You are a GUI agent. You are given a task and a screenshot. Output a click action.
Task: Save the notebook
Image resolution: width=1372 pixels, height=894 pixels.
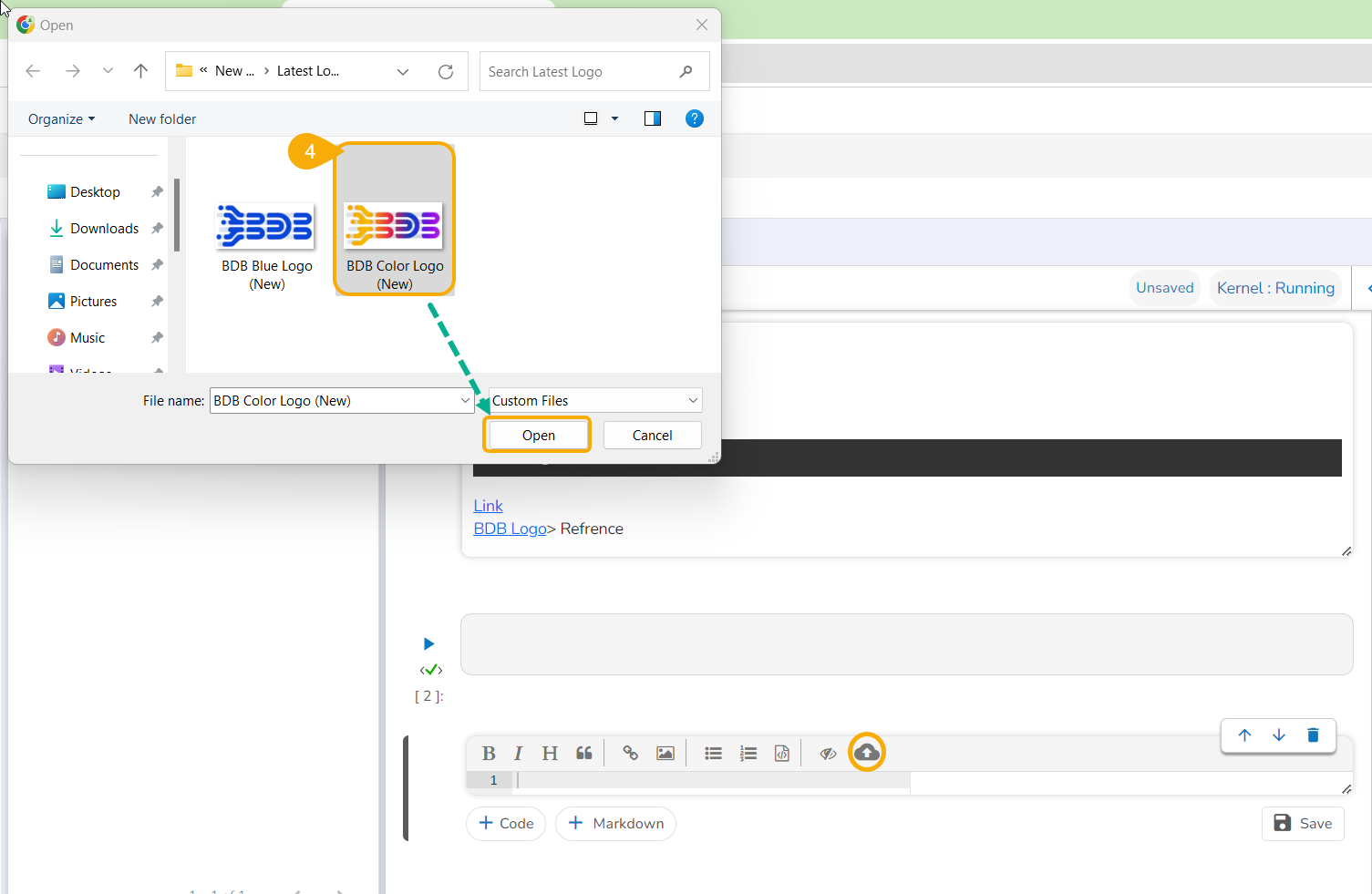(x=1303, y=824)
